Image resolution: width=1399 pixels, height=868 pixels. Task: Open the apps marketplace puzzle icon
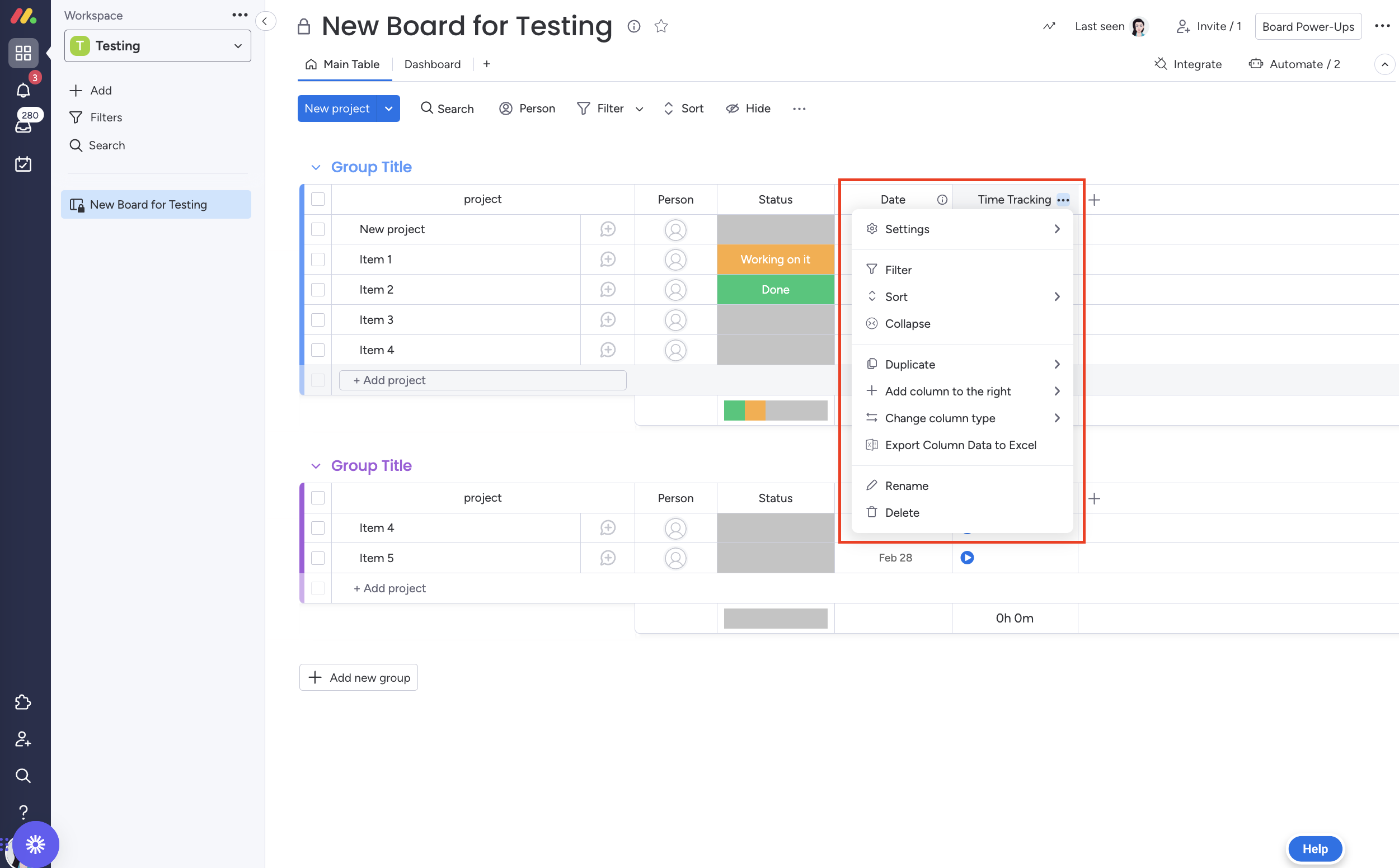coord(23,702)
